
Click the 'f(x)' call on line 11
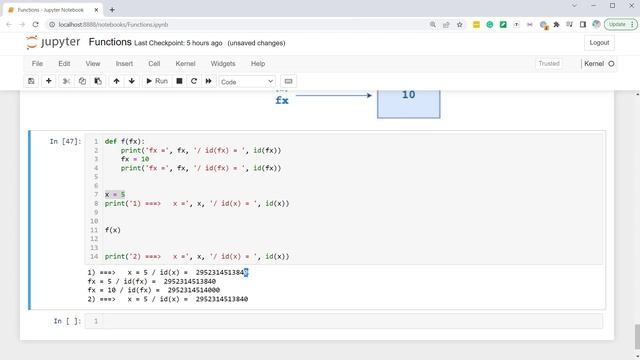113,230
